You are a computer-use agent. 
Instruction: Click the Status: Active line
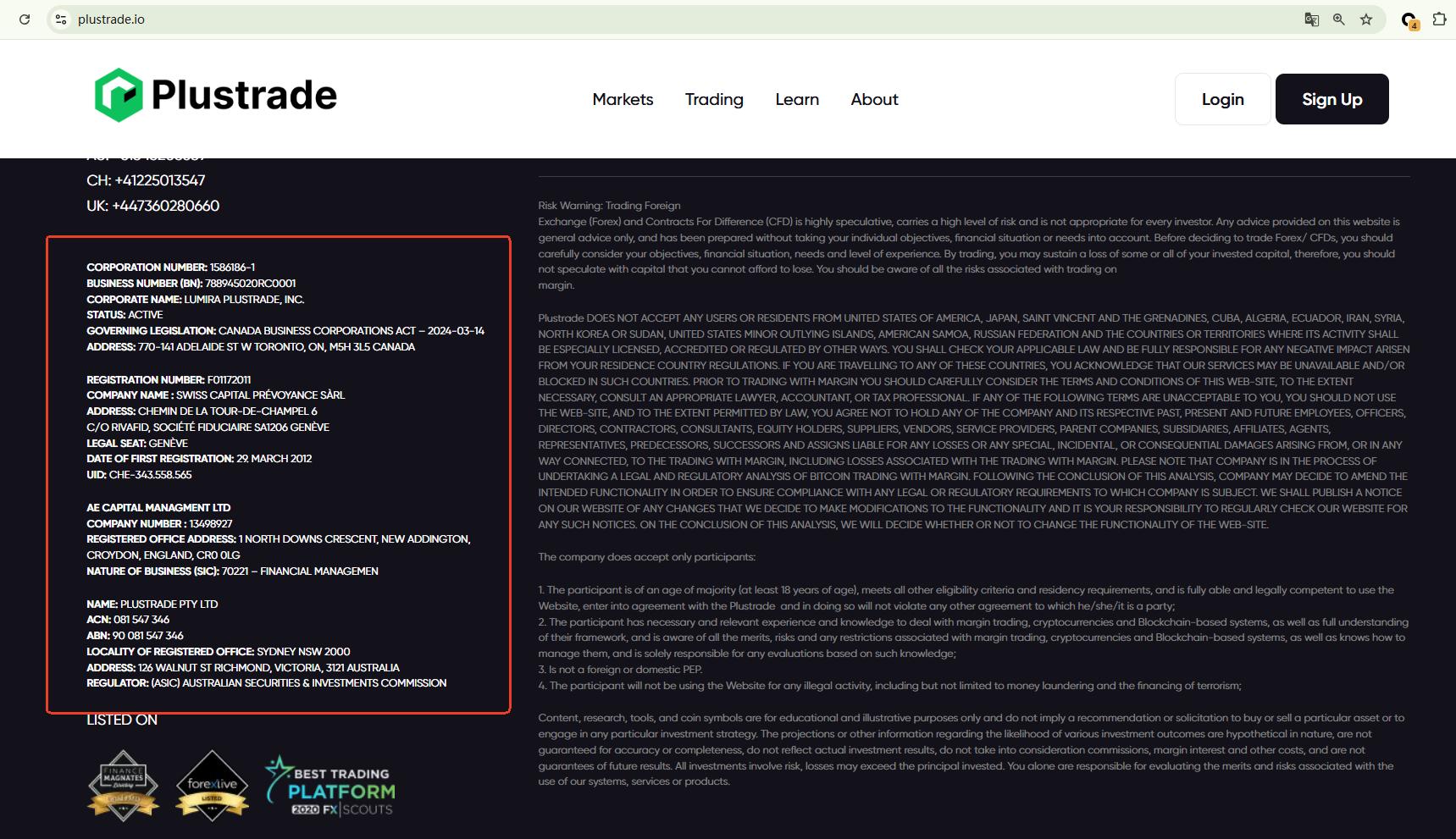point(125,315)
